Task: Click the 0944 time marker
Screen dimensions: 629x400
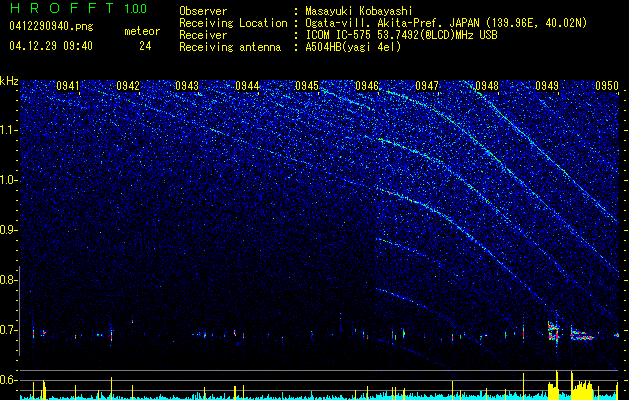Action: tap(247, 86)
